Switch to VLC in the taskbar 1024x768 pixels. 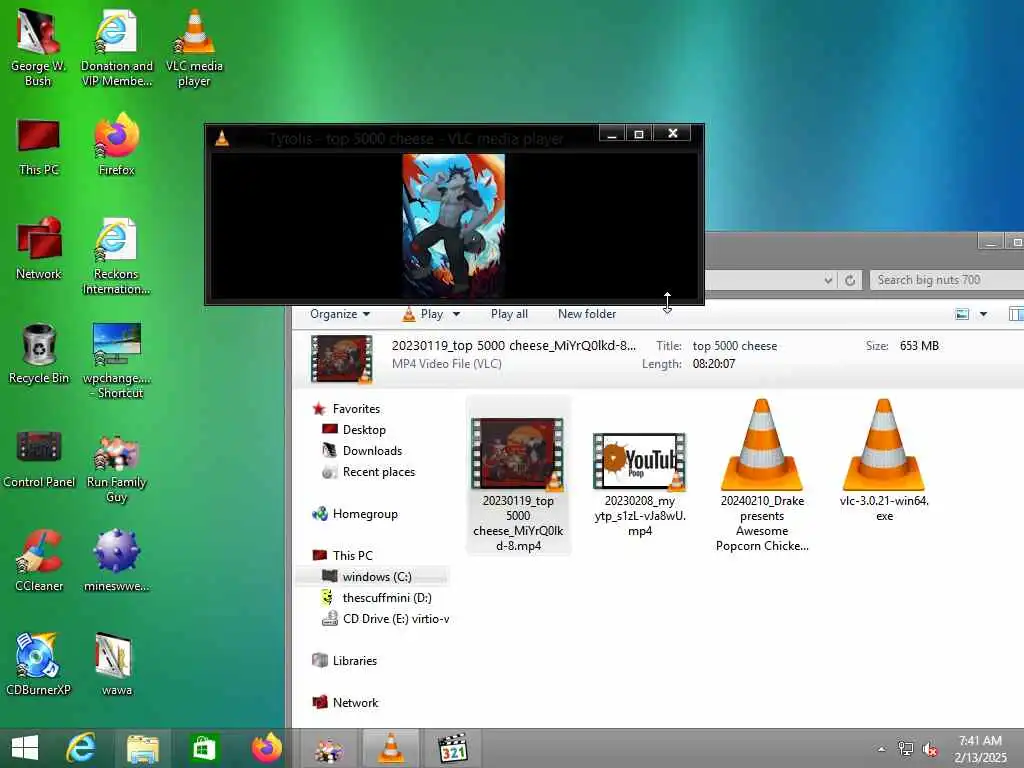click(391, 748)
